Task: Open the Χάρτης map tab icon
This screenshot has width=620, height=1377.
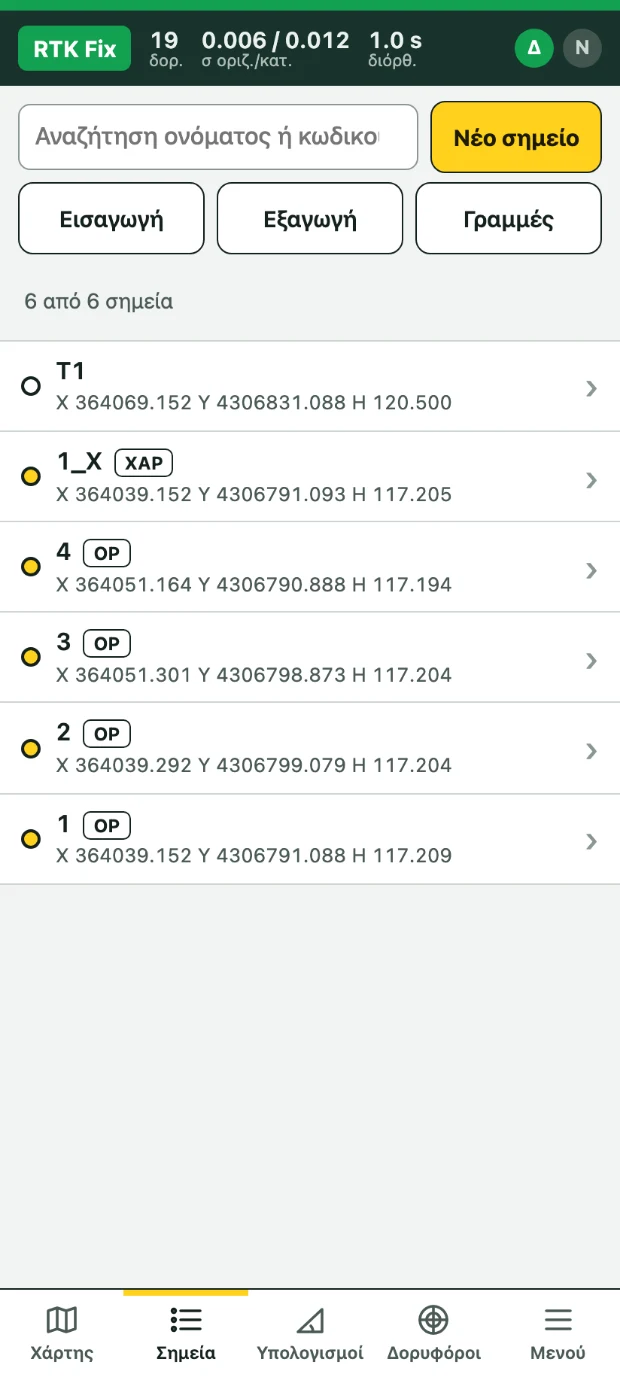Action: [62, 1320]
